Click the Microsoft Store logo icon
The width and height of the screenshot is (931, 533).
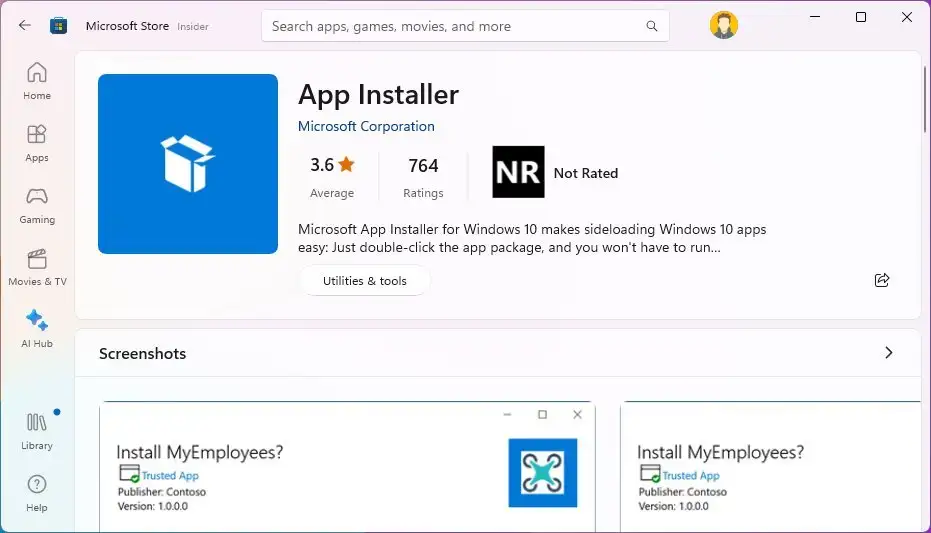pyautogui.click(x=58, y=26)
